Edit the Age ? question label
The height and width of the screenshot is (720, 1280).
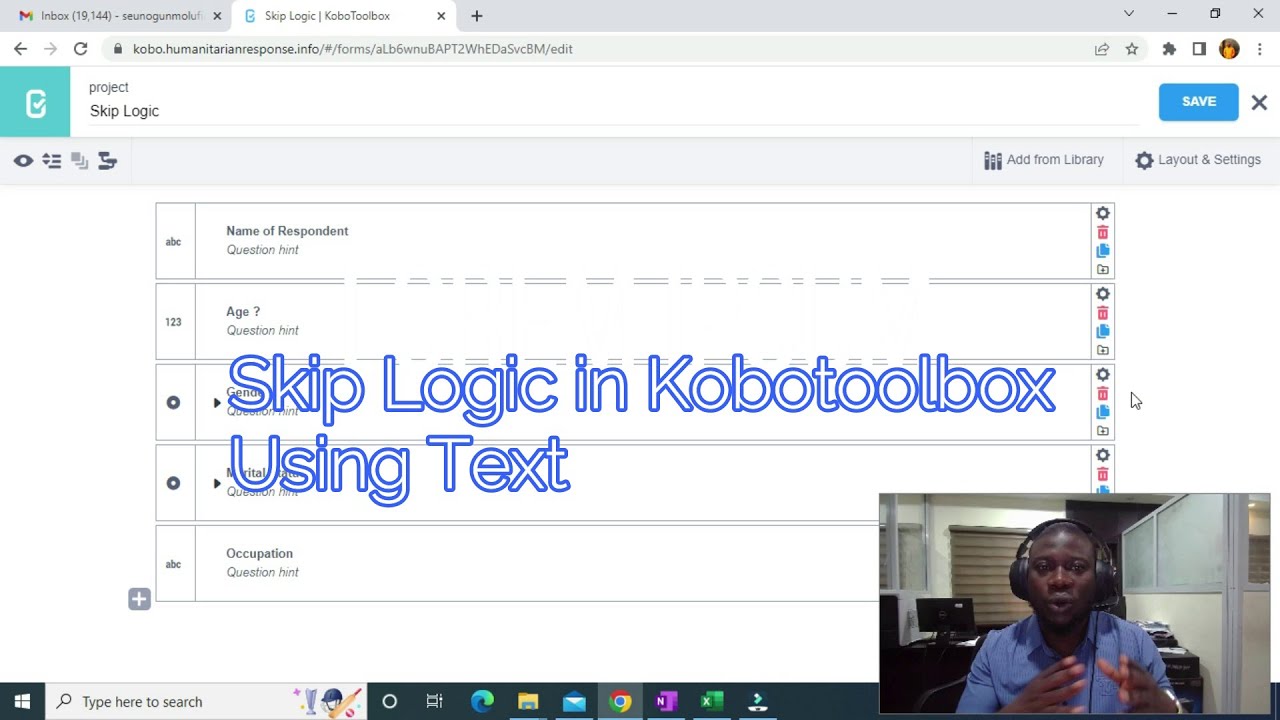pos(243,312)
